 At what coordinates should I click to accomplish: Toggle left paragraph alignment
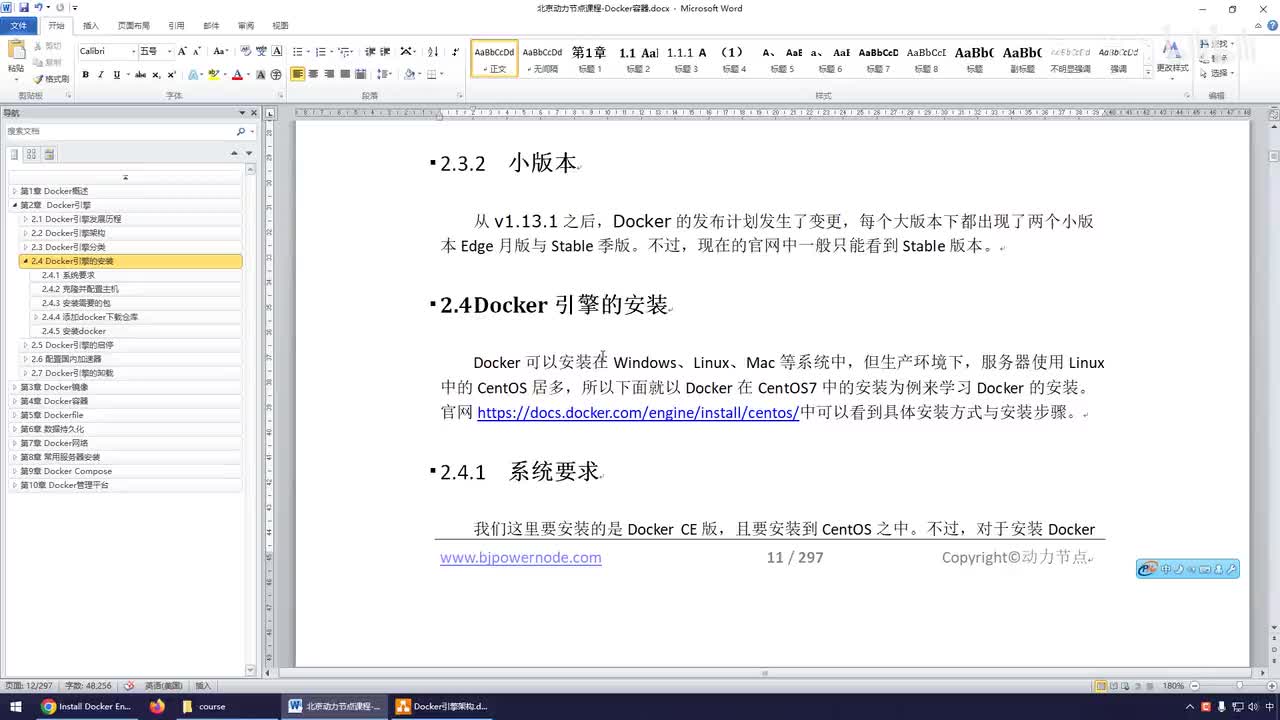coord(298,74)
